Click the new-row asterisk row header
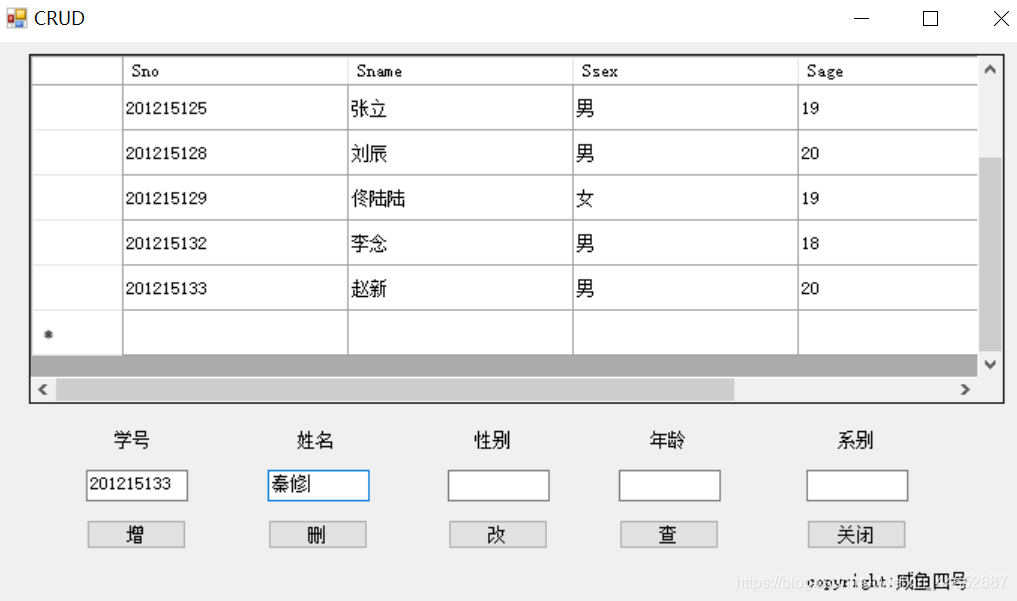Viewport: 1017px width, 601px height. coord(77,333)
